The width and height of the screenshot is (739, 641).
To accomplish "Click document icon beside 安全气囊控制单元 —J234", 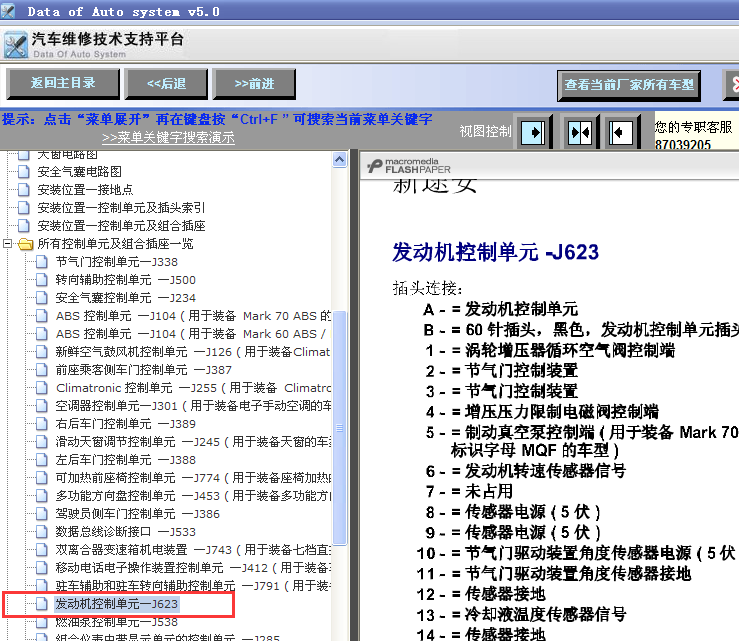I will 42,297.
